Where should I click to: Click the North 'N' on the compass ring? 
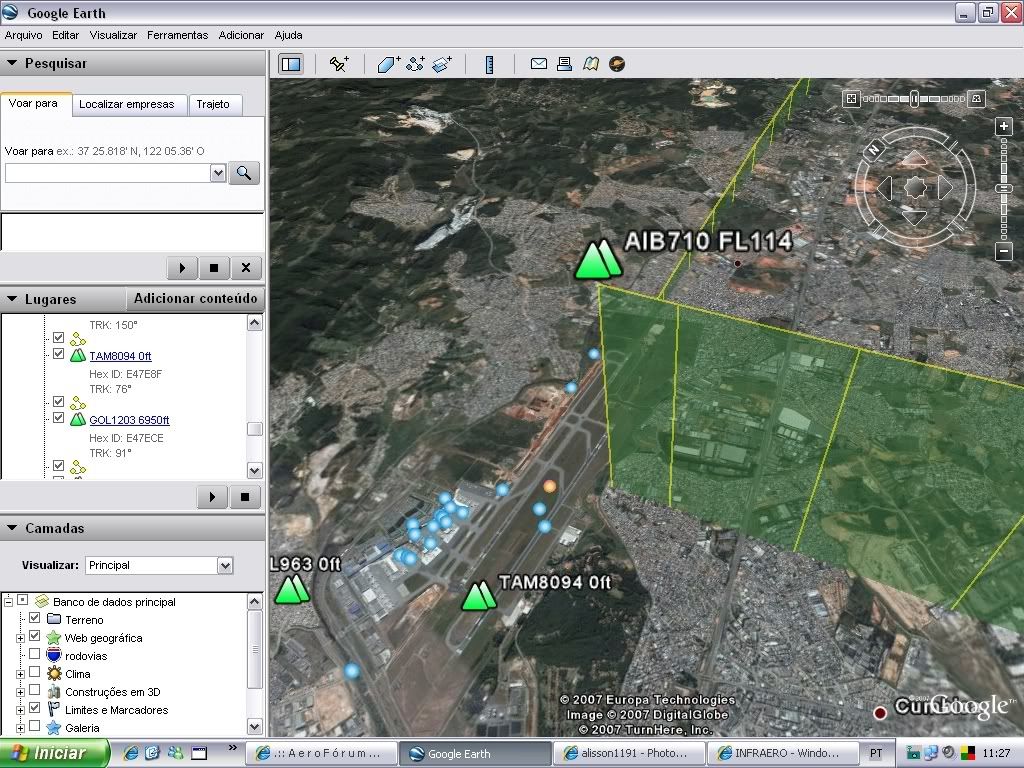pyautogui.click(x=873, y=150)
